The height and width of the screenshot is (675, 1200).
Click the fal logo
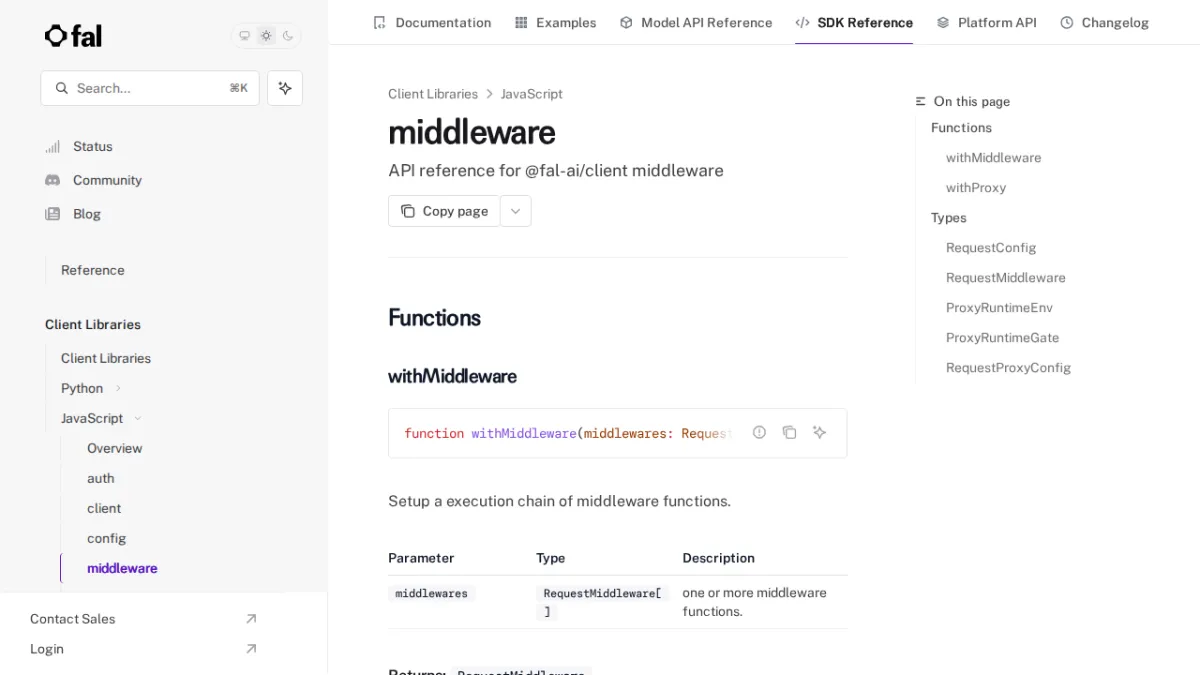[x=73, y=36]
